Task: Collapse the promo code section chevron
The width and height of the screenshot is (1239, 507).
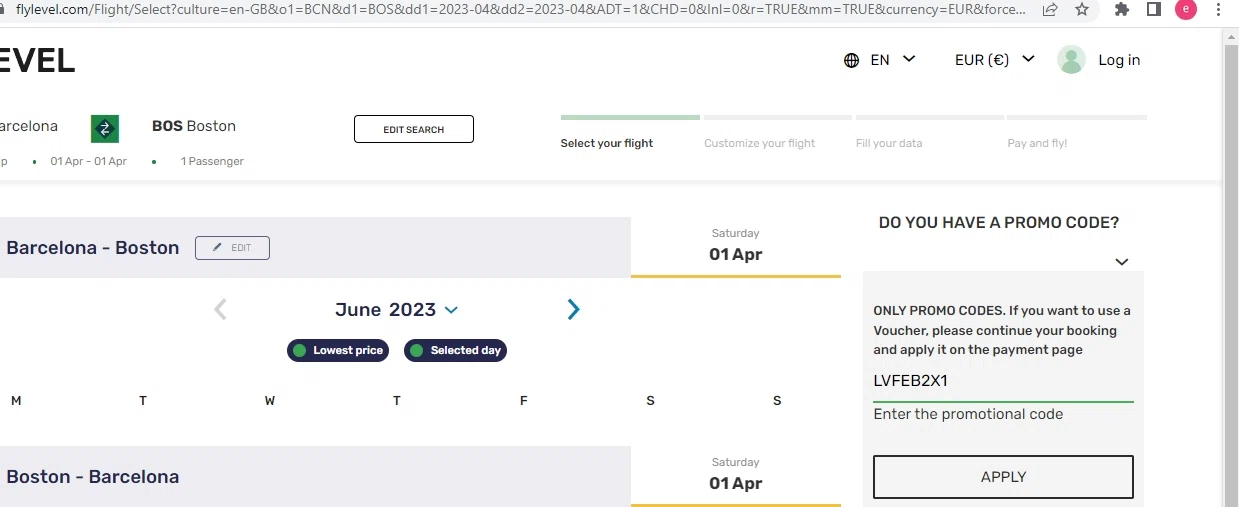Action: point(1122,262)
